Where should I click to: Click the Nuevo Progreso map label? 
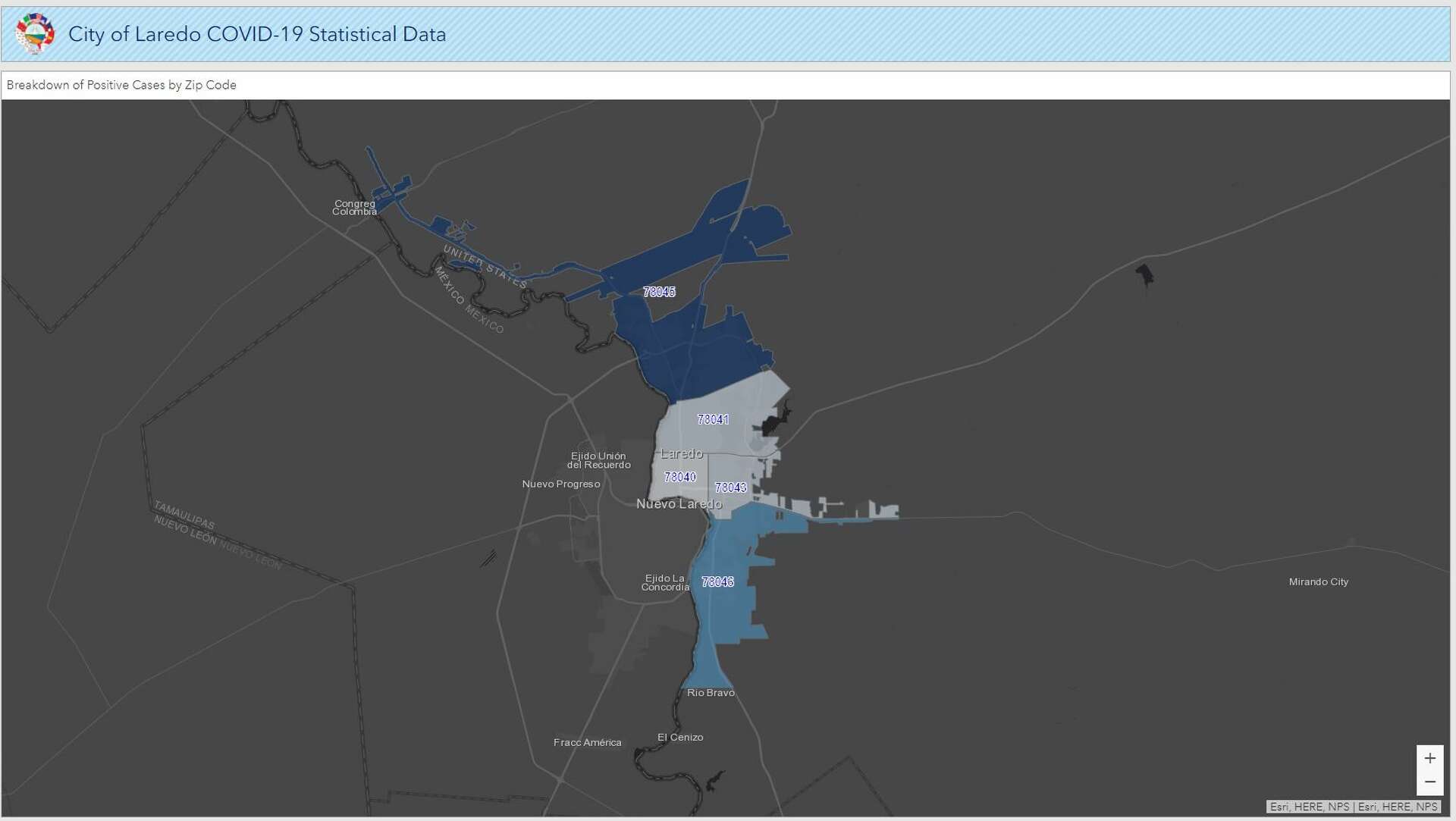pos(561,484)
